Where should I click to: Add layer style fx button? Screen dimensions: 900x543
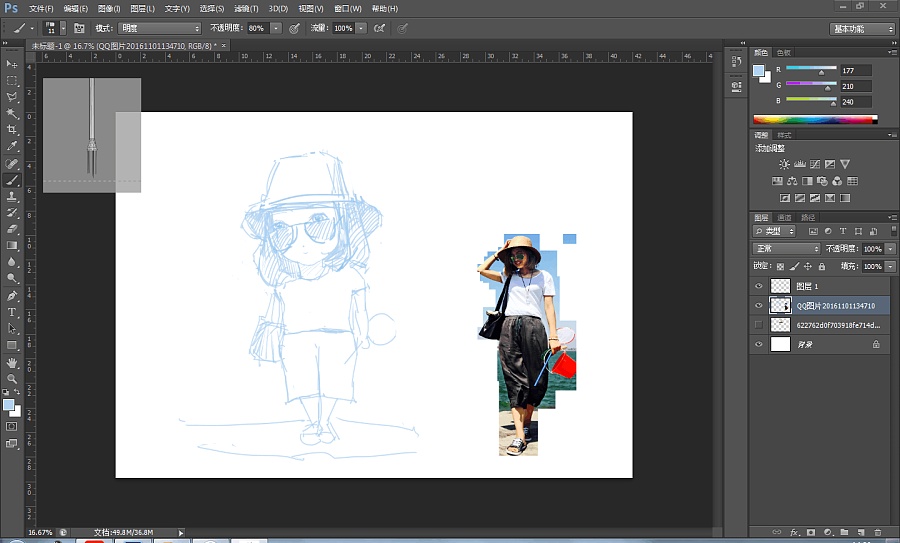pyautogui.click(x=794, y=533)
